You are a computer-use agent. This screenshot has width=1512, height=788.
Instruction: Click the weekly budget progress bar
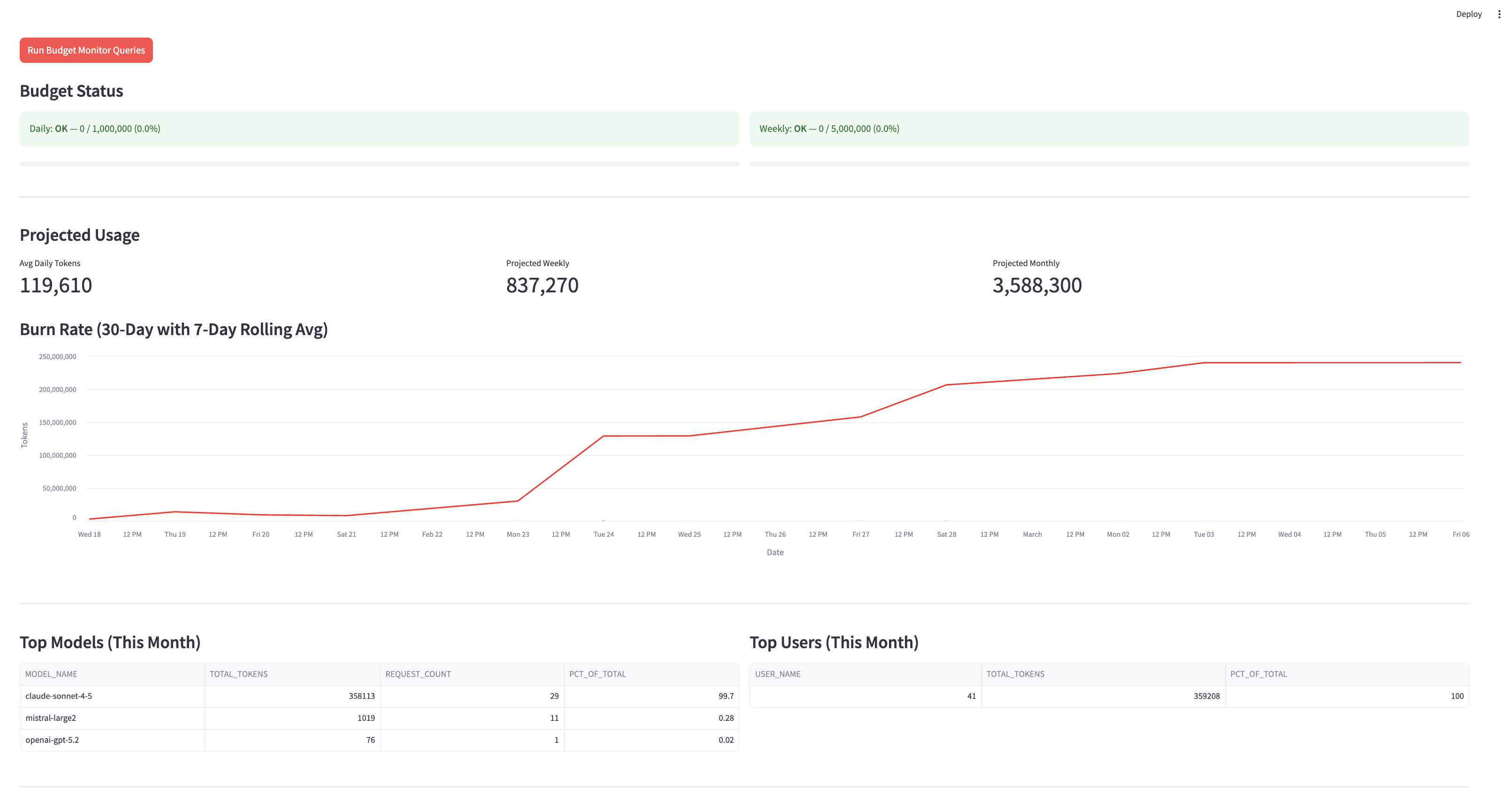1109,164
